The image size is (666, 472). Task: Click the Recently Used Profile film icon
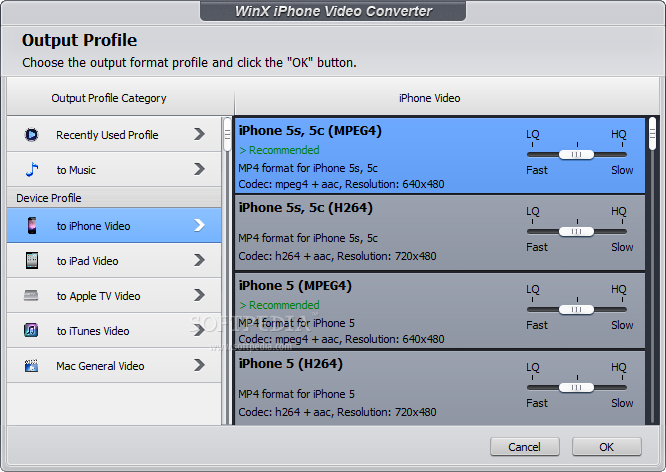(31, 135)
